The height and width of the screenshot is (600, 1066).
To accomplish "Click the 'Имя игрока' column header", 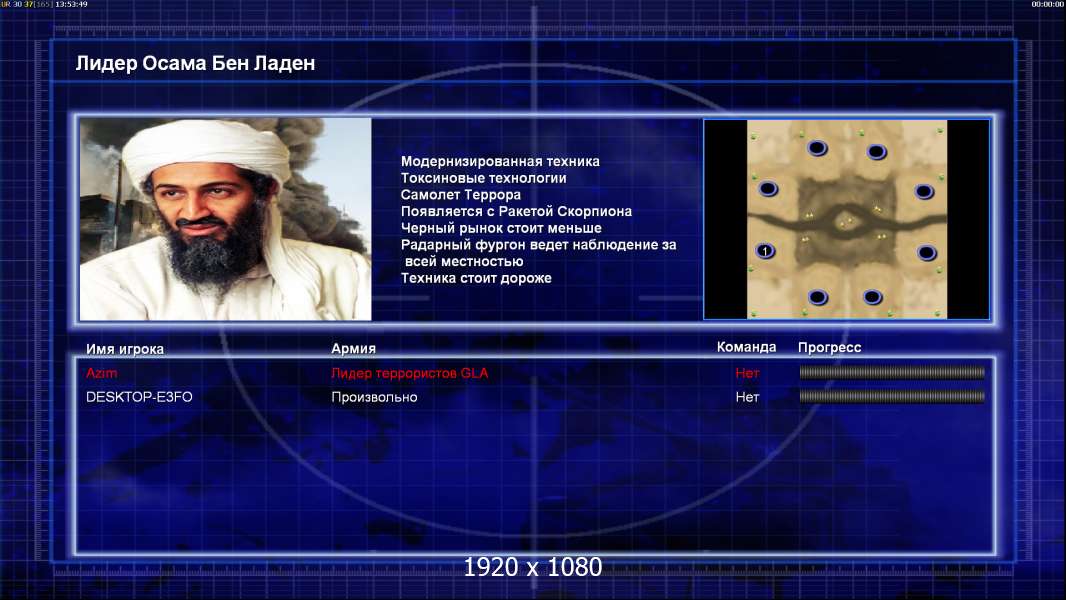I will click(x=125, y=349).
